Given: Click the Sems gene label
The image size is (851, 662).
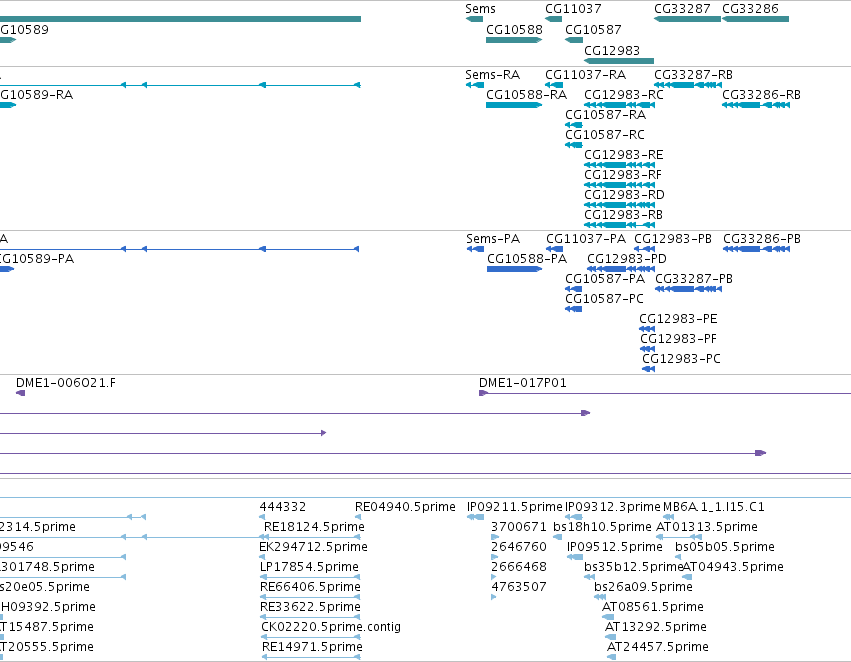Looking at the screenshot, I should [x=480, y=9].
